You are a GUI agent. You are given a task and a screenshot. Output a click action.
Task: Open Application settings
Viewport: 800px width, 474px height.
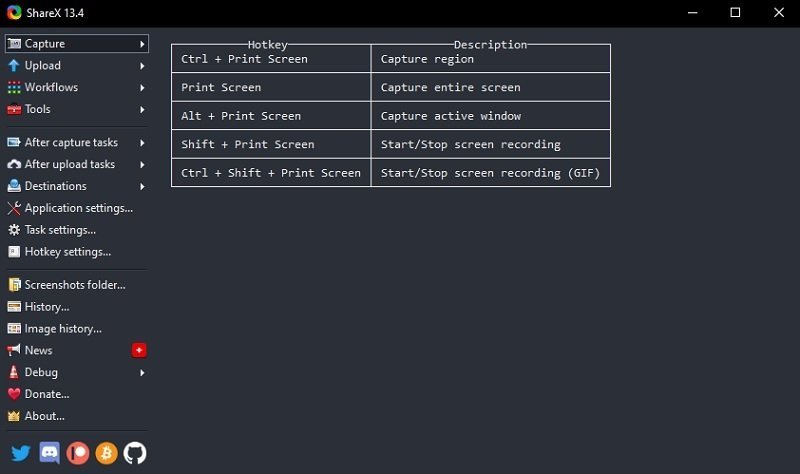[x=78, y=208]
